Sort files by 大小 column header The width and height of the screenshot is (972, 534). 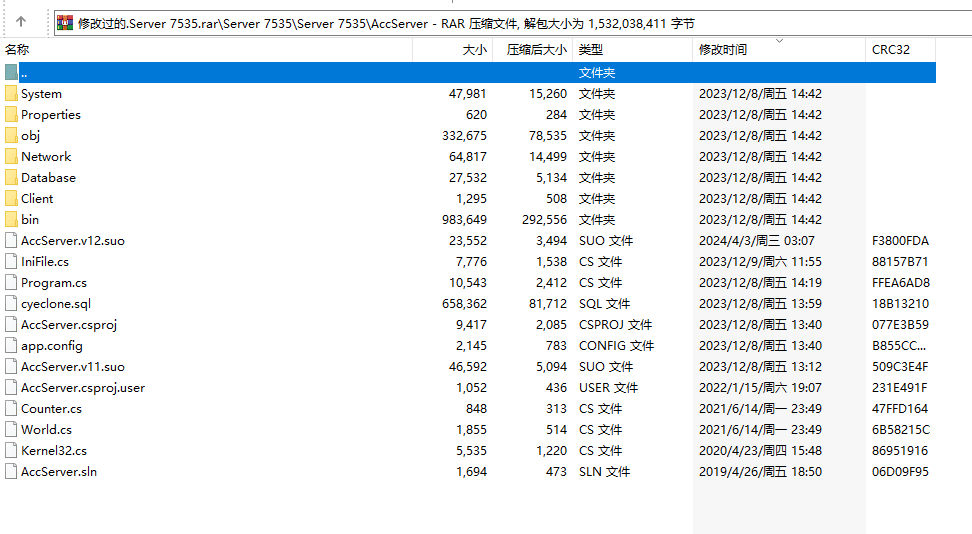pos(474,50)
